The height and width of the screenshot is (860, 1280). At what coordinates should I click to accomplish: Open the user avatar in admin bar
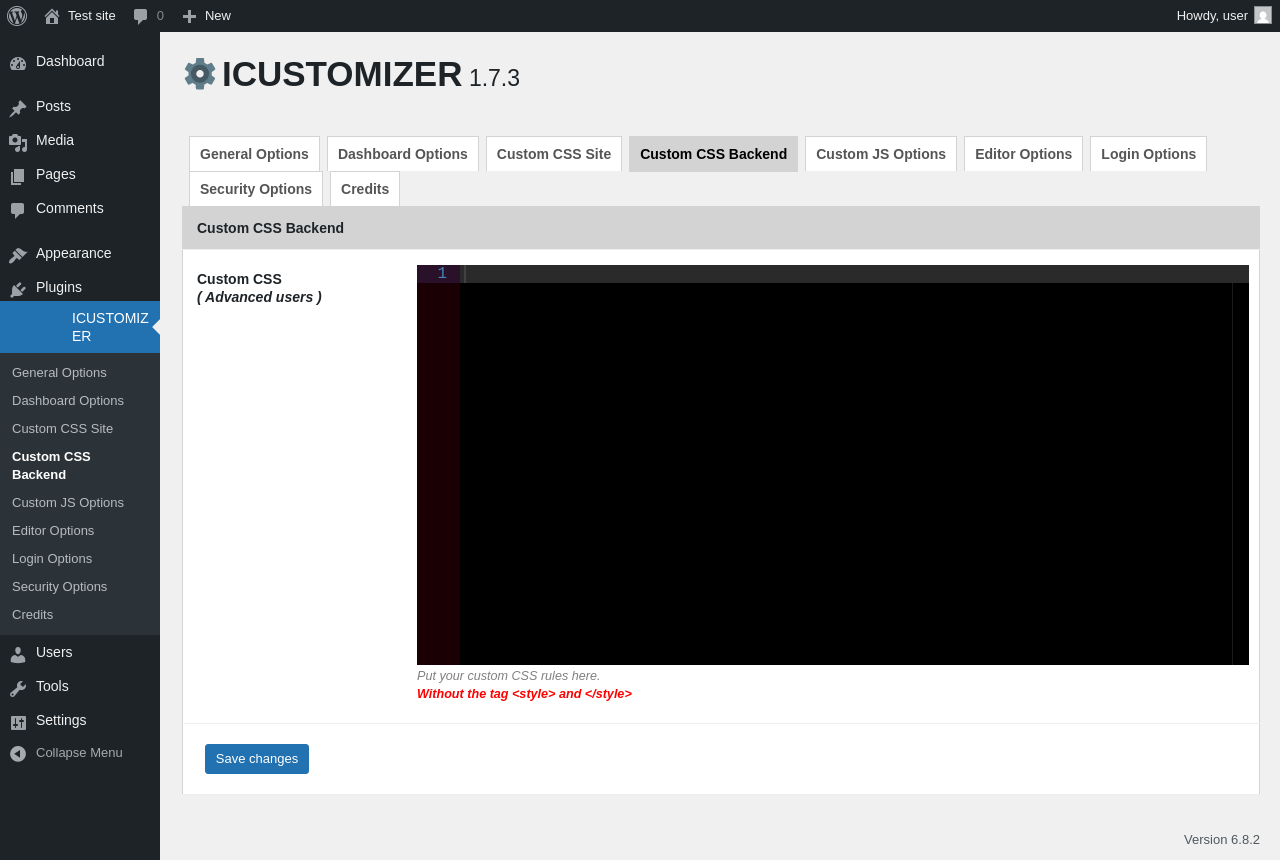(x=1263, y=15)
